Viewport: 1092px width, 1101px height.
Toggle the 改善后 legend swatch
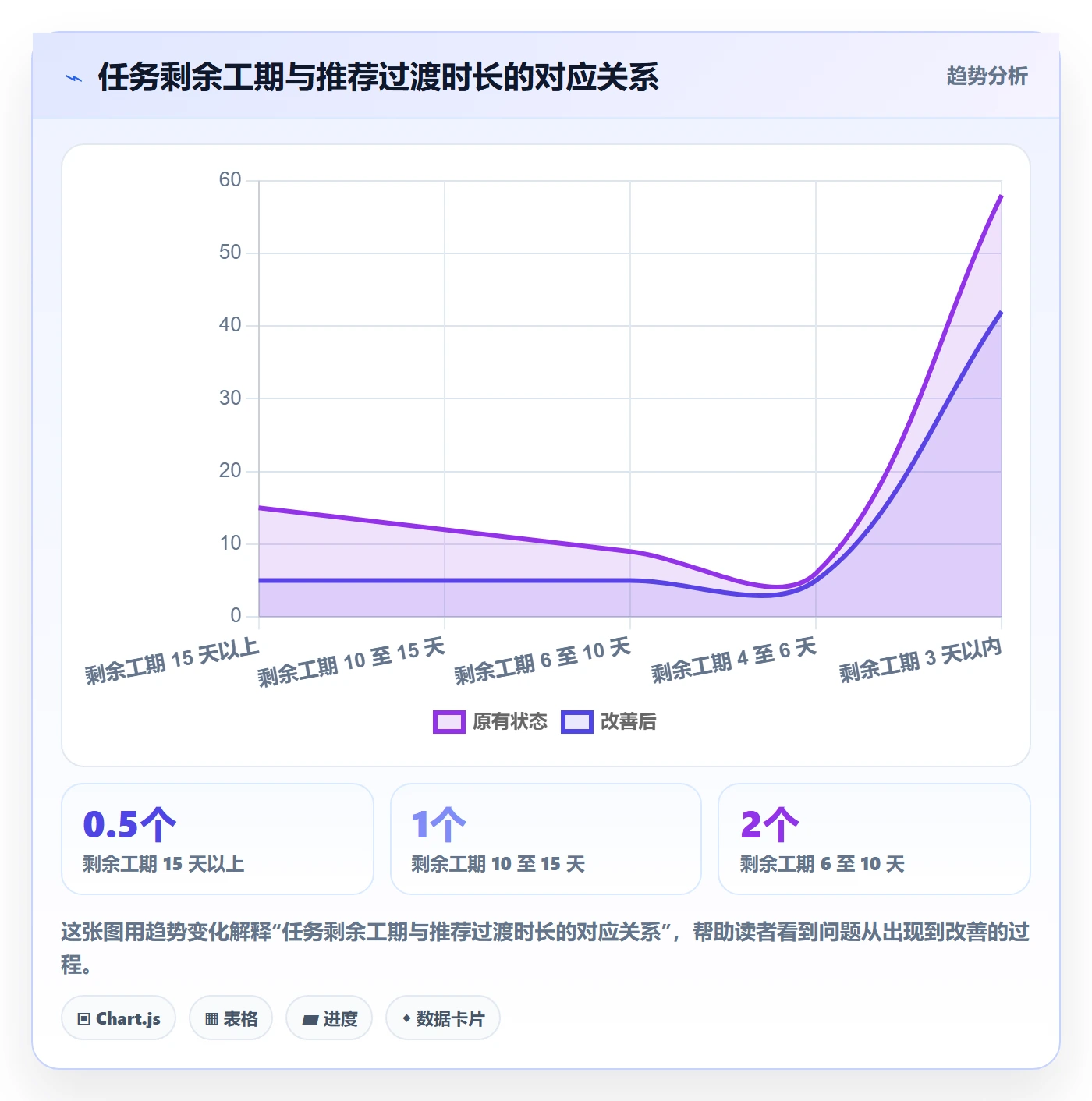point(577,722)
